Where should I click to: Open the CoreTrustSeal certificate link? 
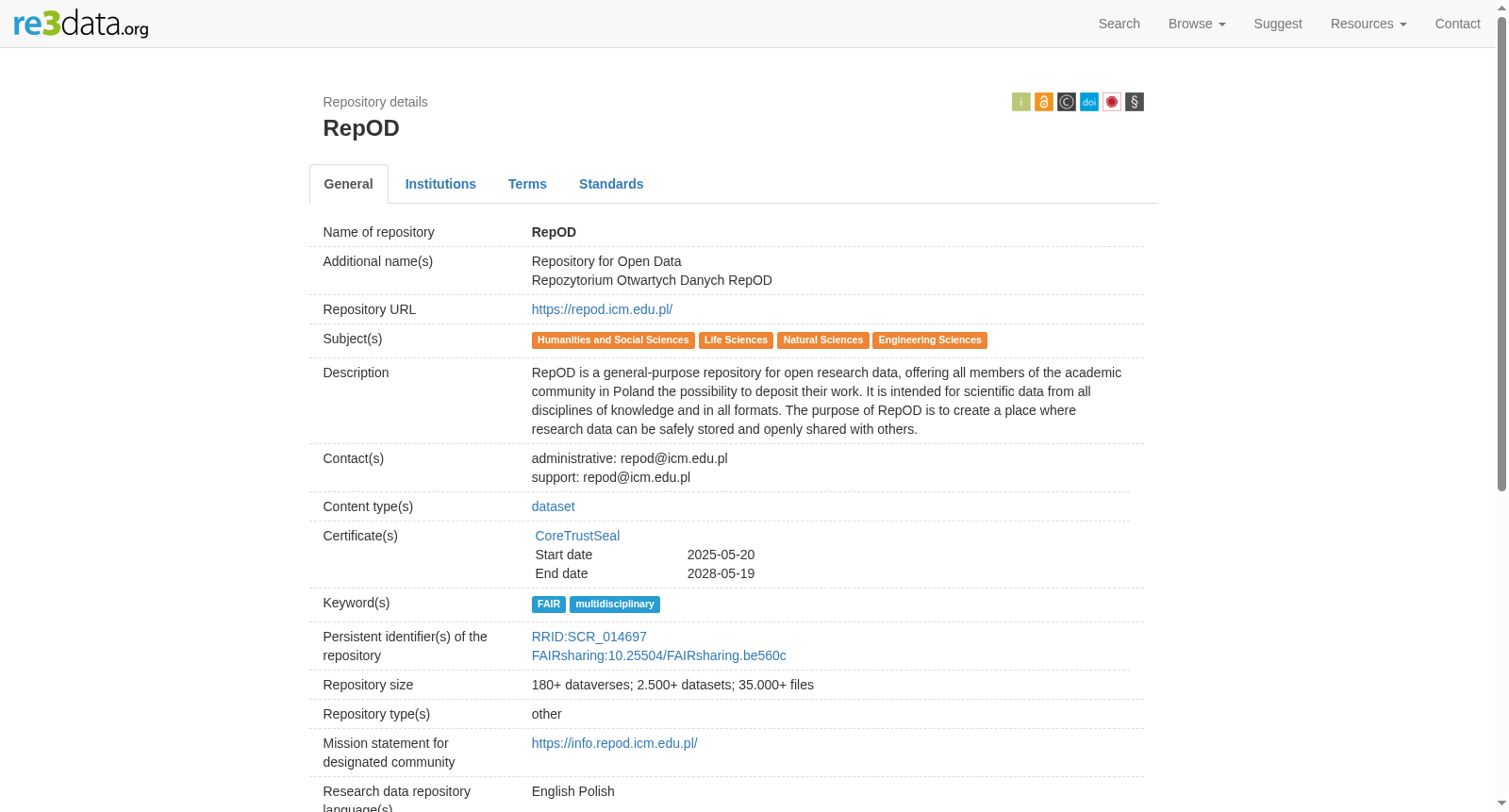[x=577, y=536]
